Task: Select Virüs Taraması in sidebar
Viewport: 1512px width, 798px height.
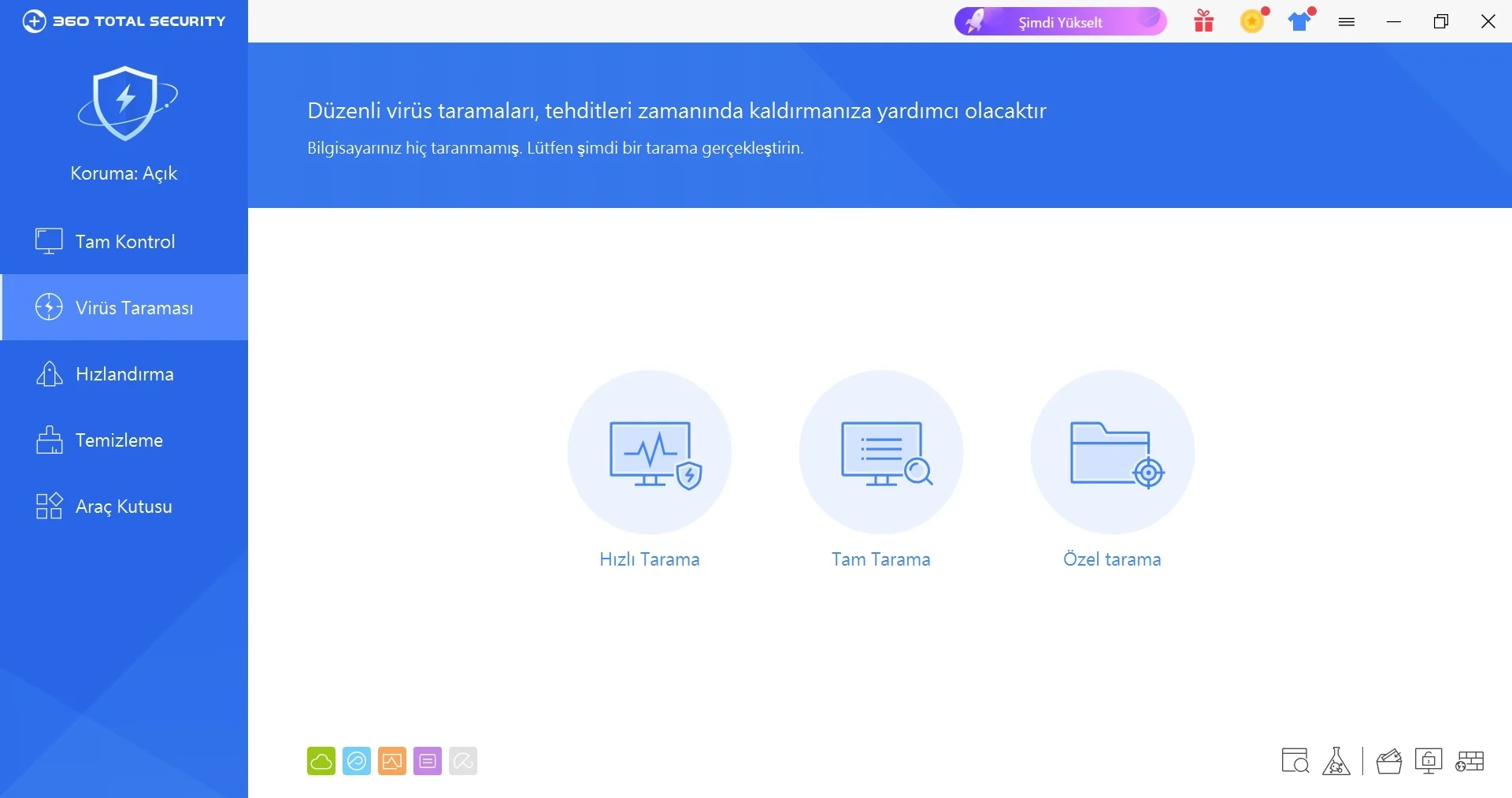Action: [x=124, y=307]
